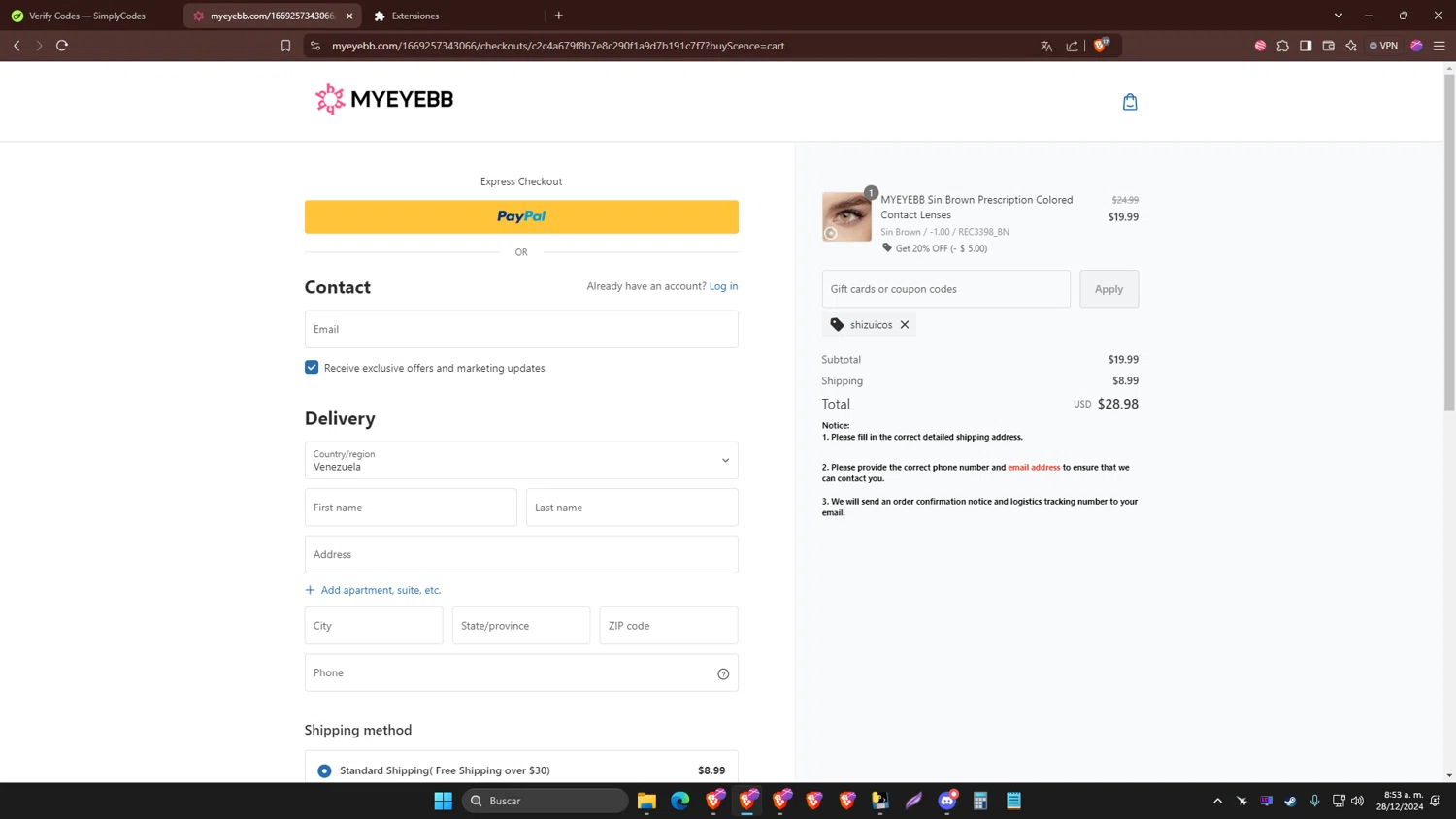
Task: Open the Windows Start menu
Action: [x=443, y=801]
